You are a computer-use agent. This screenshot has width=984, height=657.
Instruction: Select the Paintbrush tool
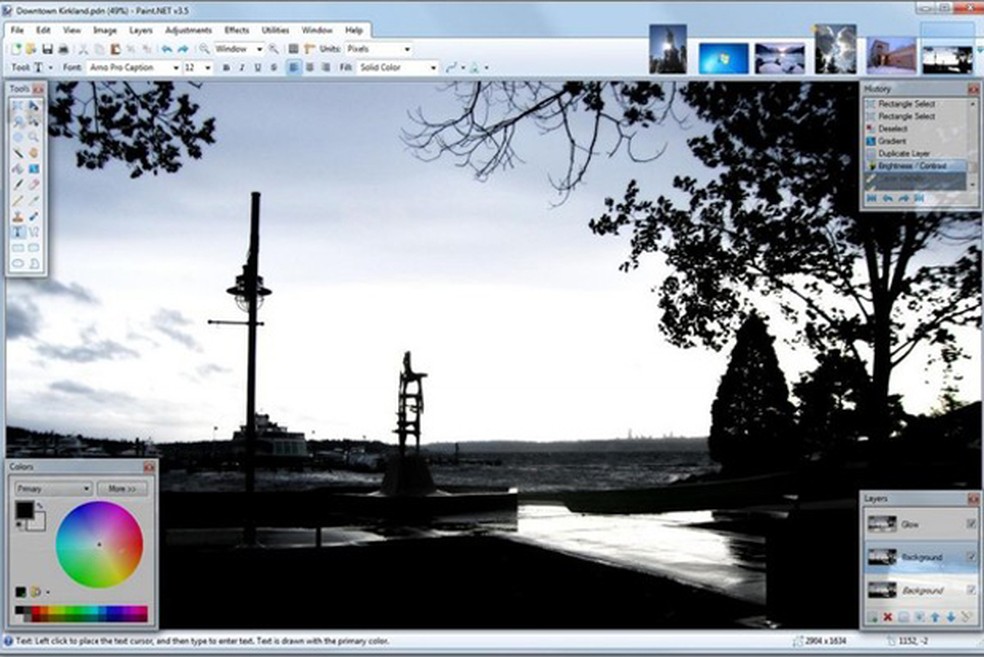click(x=18, y=184)
